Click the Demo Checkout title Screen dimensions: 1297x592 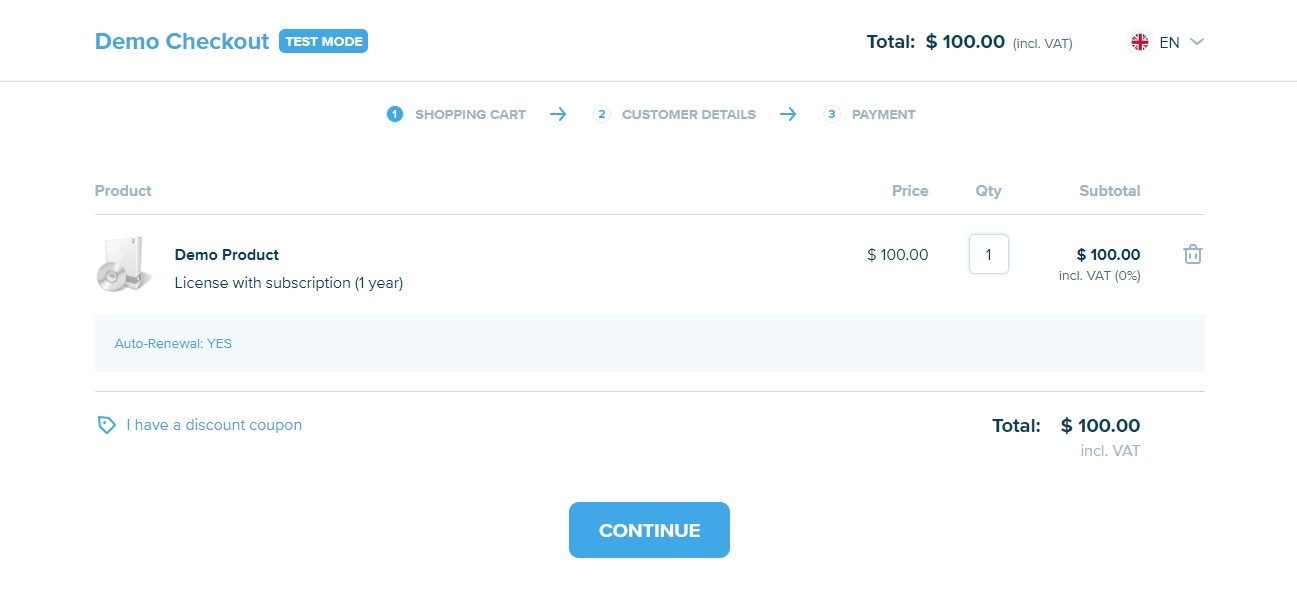pyautogui.click(x=182, y=41)
